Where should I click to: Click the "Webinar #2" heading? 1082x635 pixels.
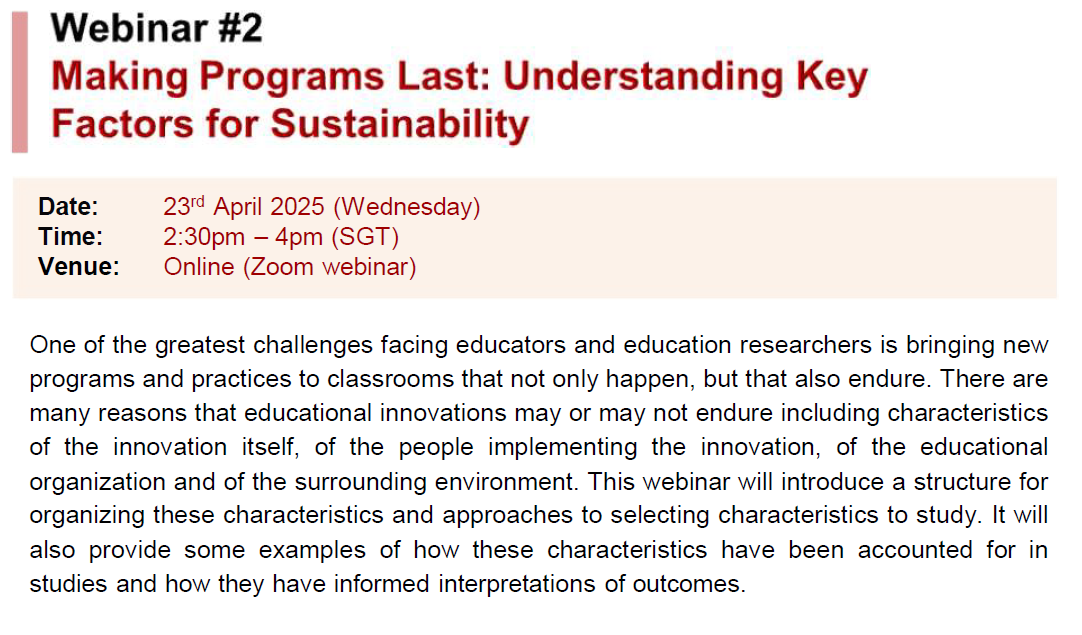158,28
